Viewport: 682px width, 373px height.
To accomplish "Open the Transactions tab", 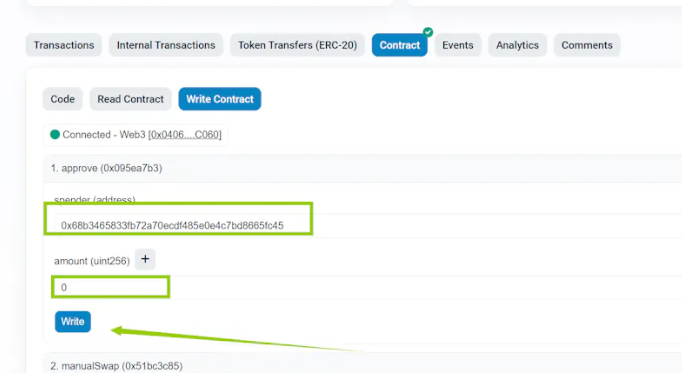I will [x=64, y=45].
